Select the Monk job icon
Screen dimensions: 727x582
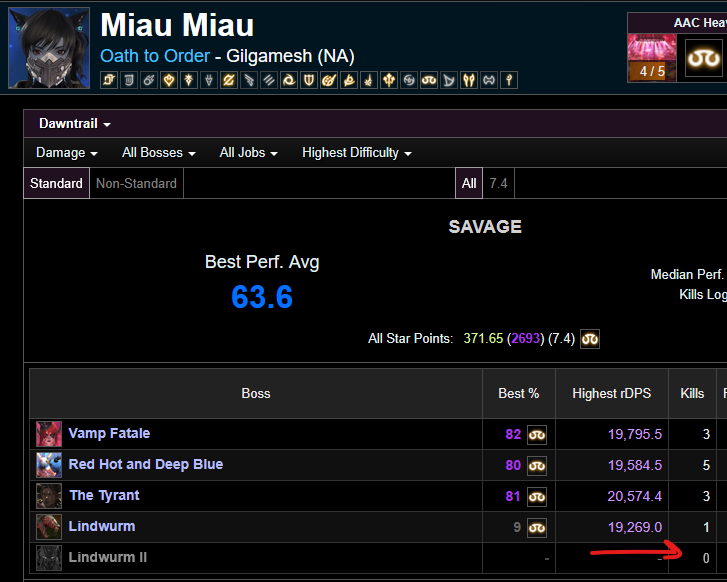pyautogui.click(x=269, y=80)
